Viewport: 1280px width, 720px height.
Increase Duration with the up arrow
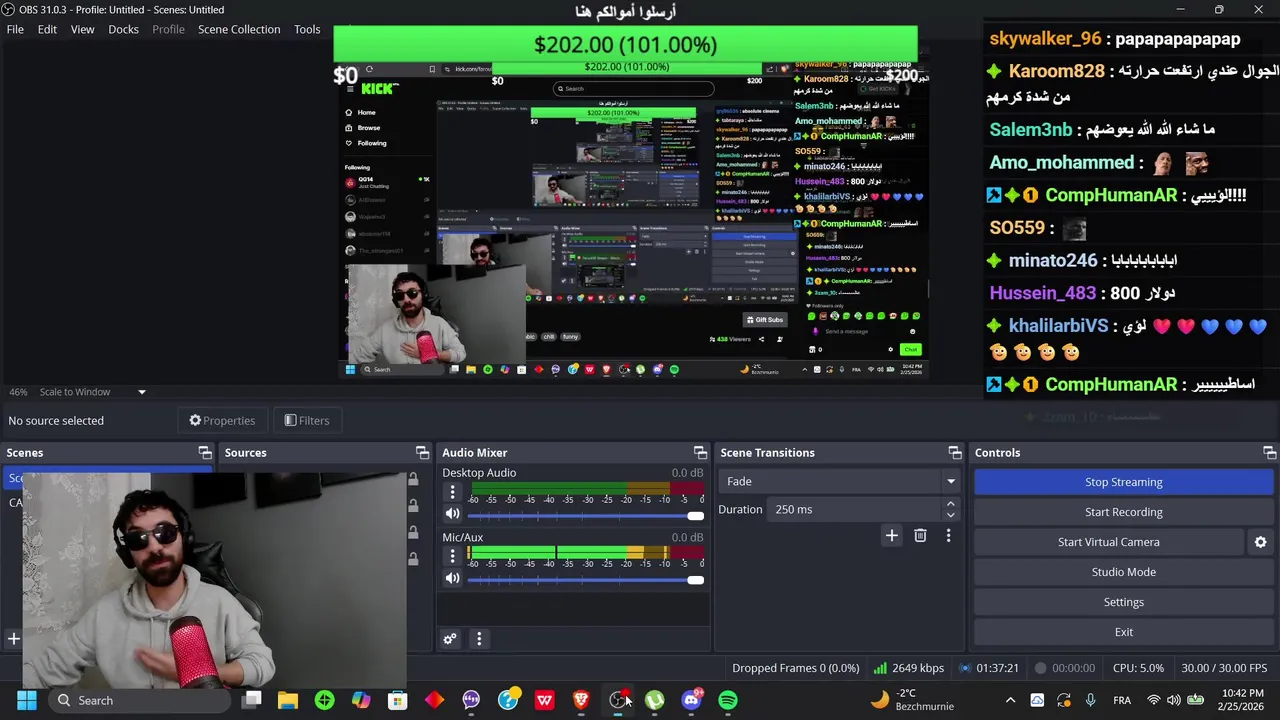pos(950,504)
